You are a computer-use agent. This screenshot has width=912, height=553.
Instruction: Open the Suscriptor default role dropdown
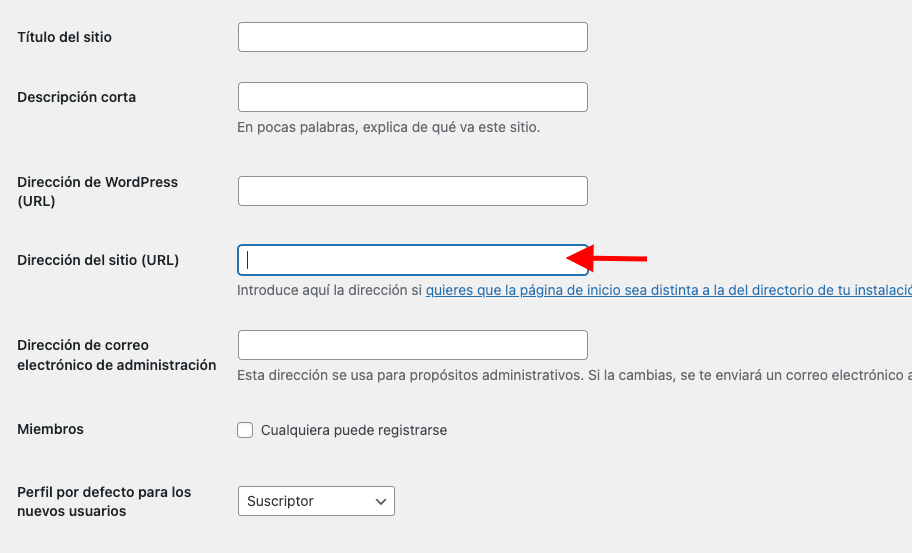(316, 501)
